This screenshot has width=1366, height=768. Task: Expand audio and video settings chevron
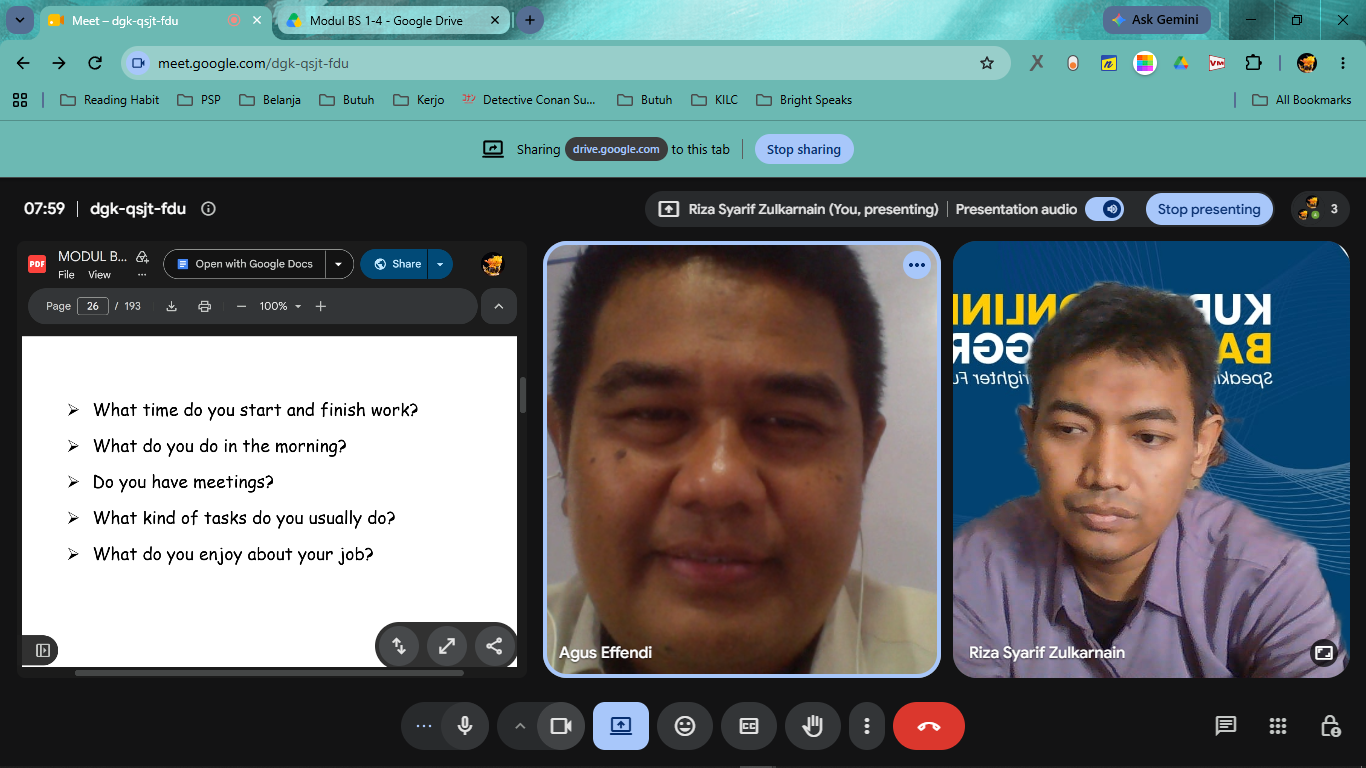[x=519, y=726]
